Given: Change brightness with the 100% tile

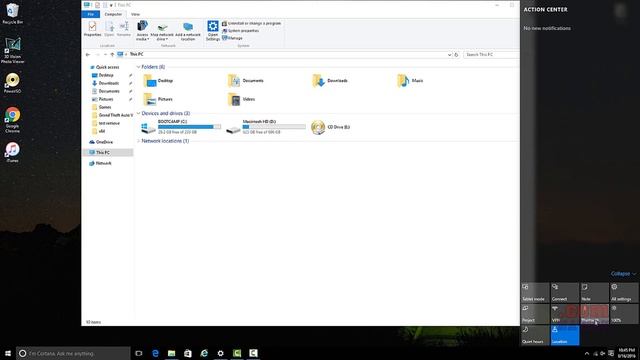Looking at the screenshot, I should point(624,314).
